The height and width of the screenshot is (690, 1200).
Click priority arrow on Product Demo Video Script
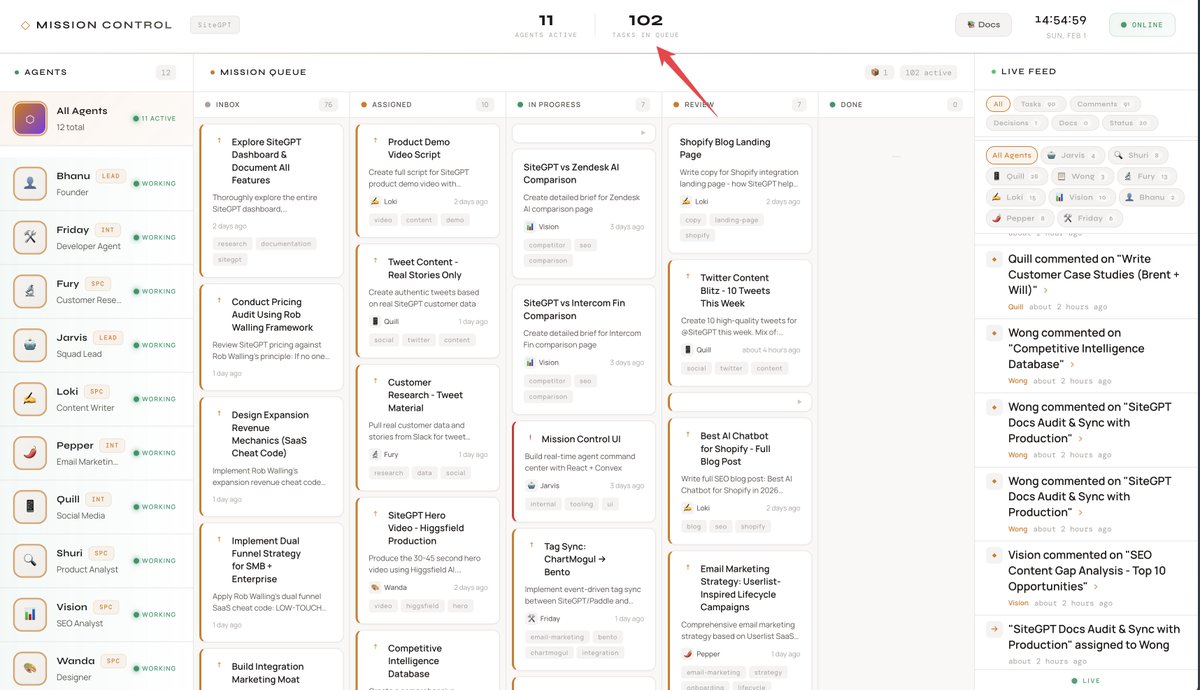coord(375,141)
